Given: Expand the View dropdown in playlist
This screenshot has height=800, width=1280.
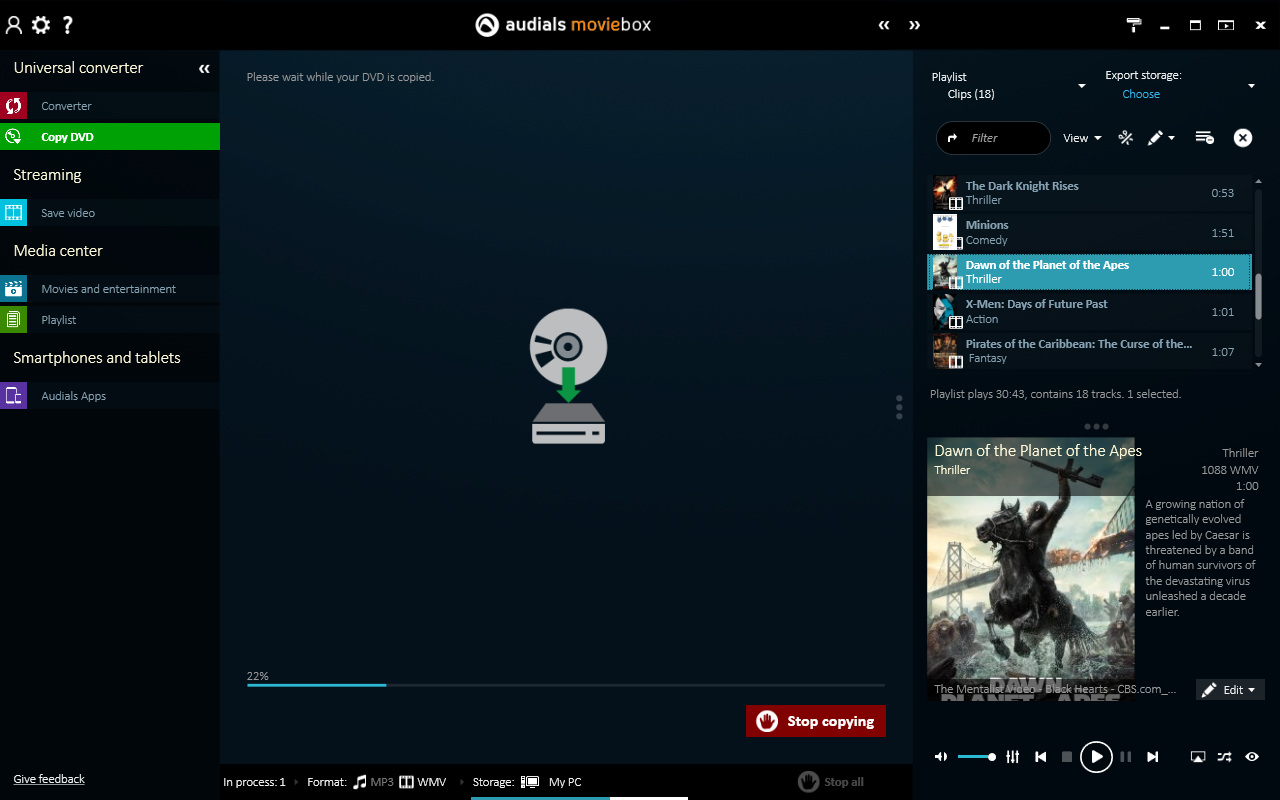Looking at the screenshot, I should pyautogui.click(x=1082, y=138).
